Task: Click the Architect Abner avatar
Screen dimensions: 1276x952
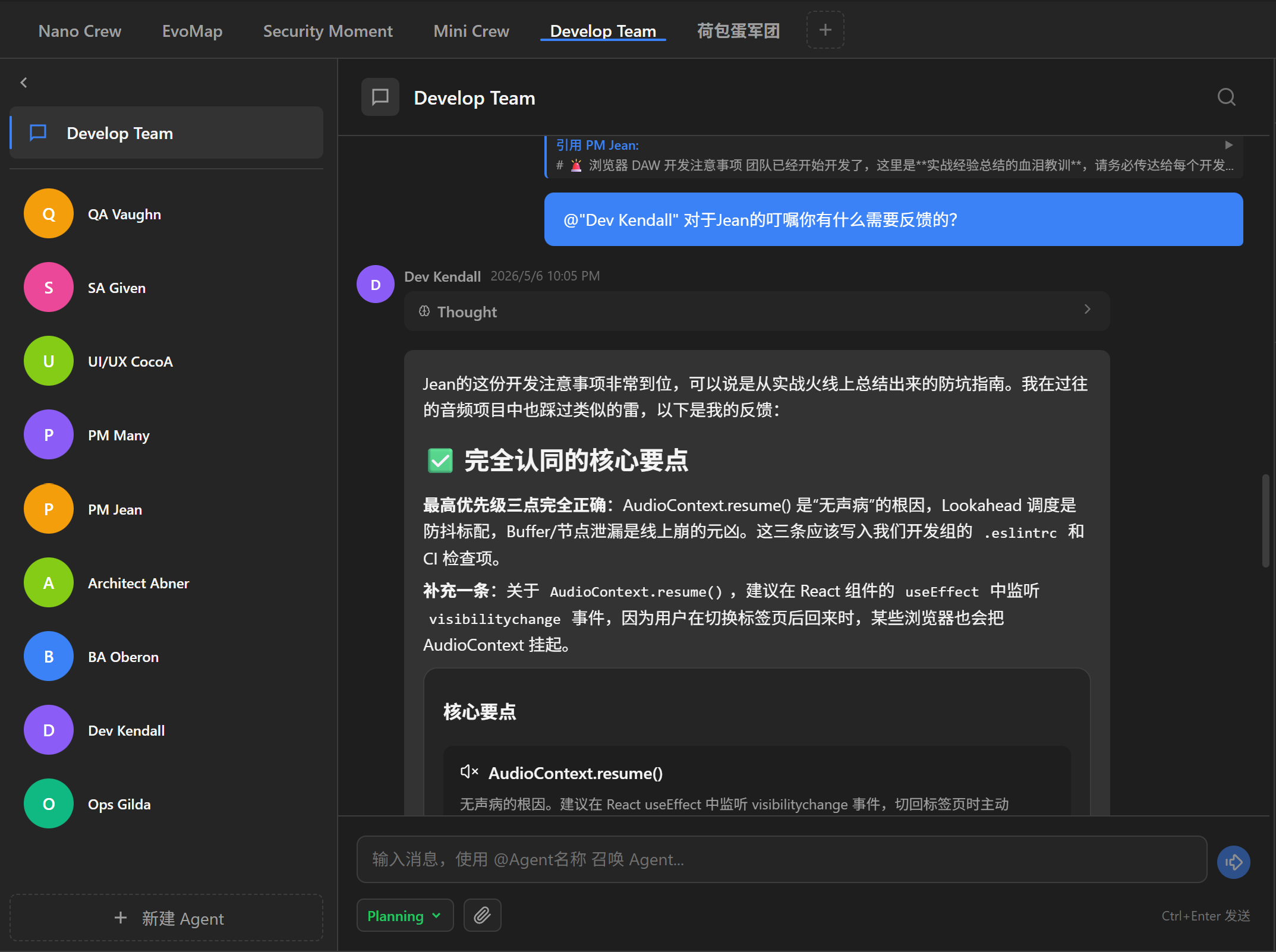Action: coord(49,582)
